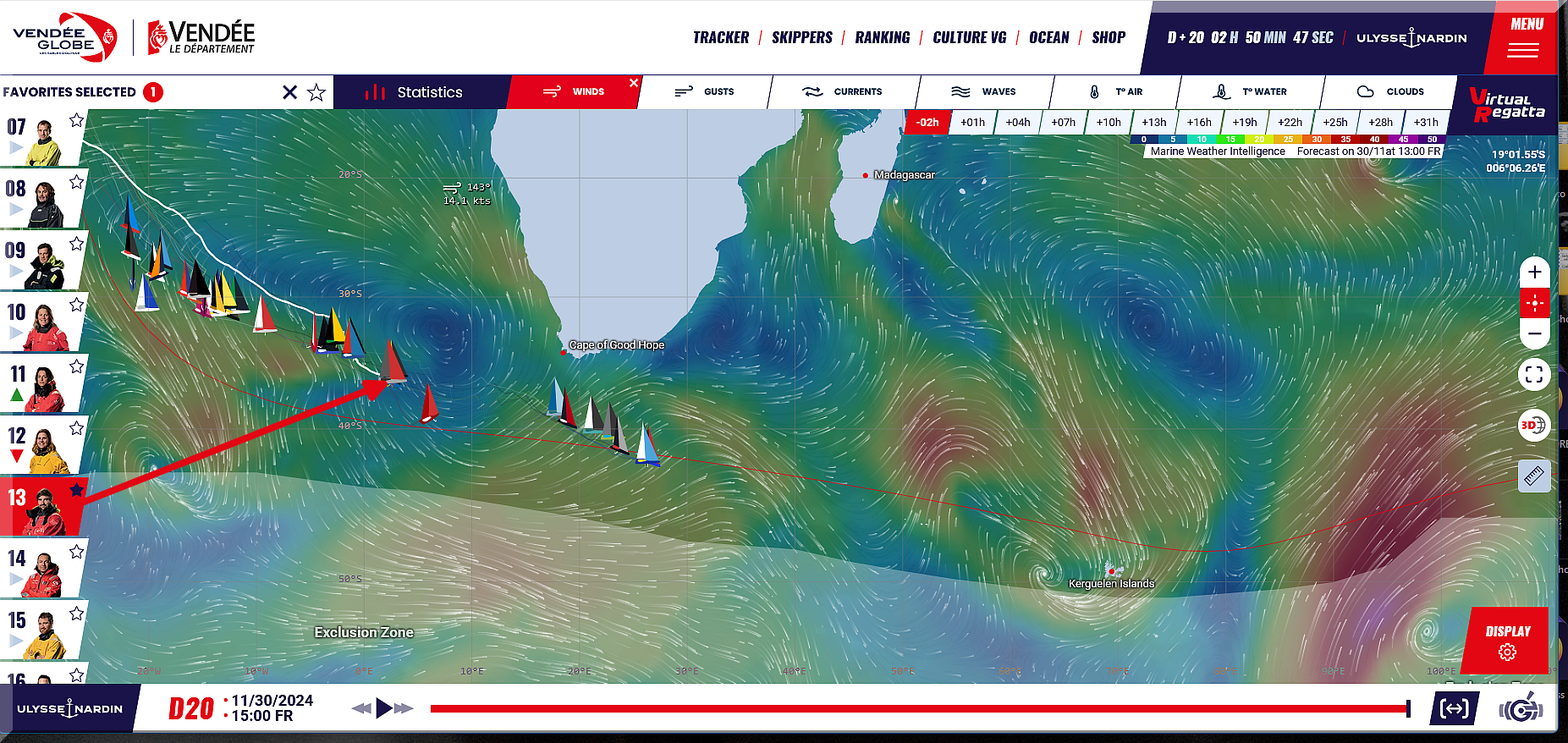
Task: Click the fast-forward playback arrows
Action: [x=404, y=708]
